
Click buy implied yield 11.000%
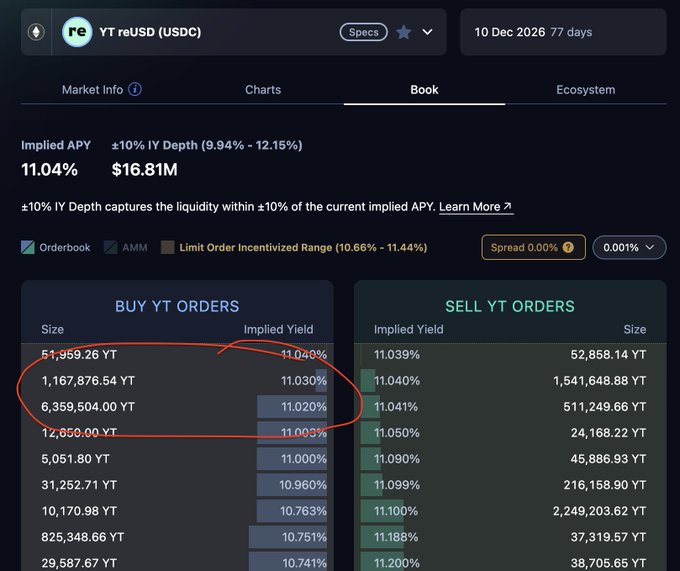pyautogui.click(x=304, y=459)
